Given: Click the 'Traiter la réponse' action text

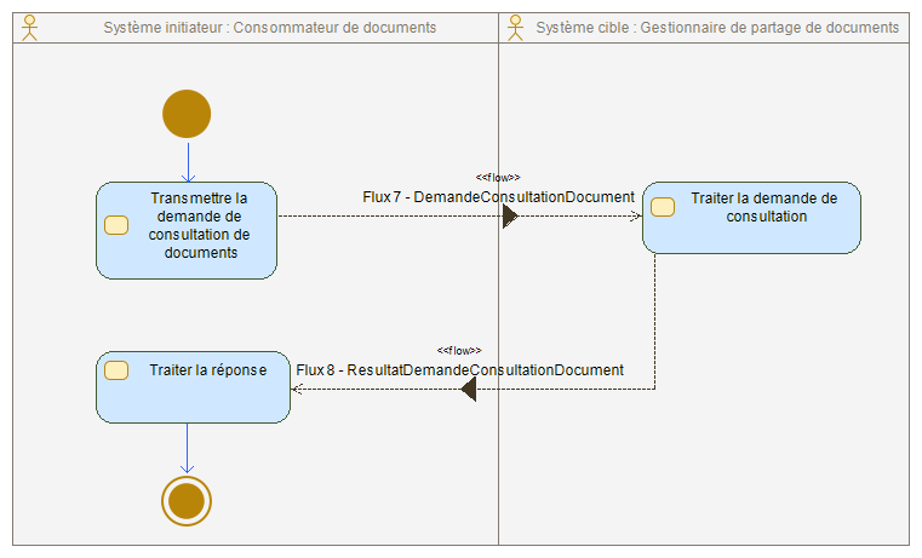Looking at the screenshot, I should [208, 370].
